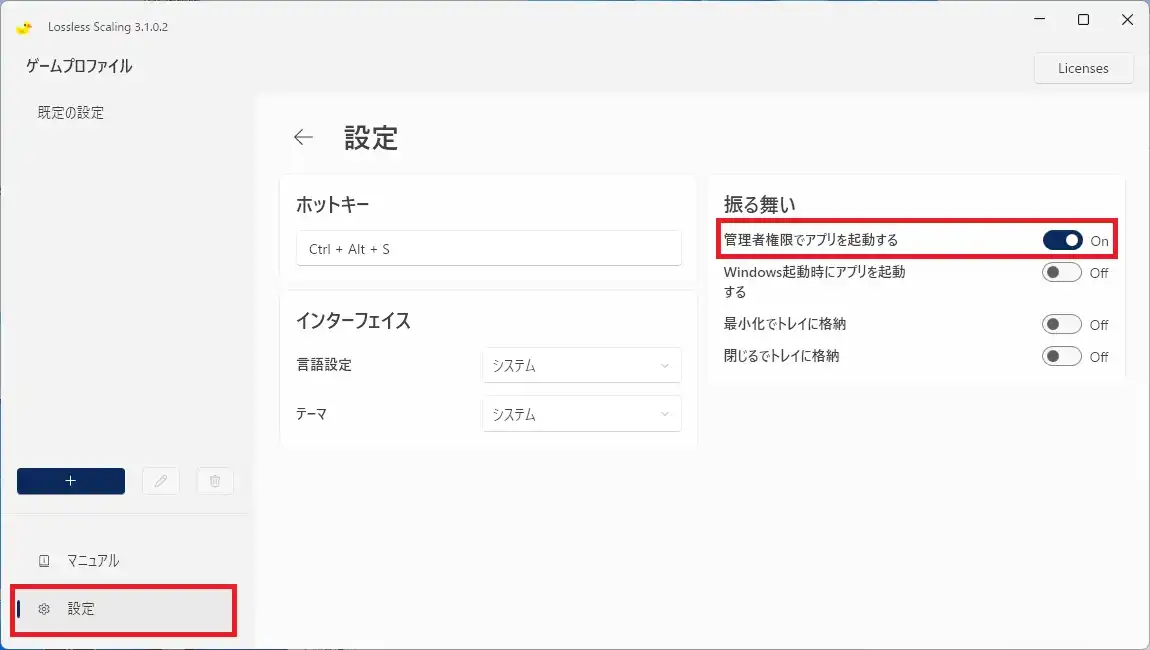
Task: Select the 設定 sidebar menu item
Action: (x=82, y=609)
